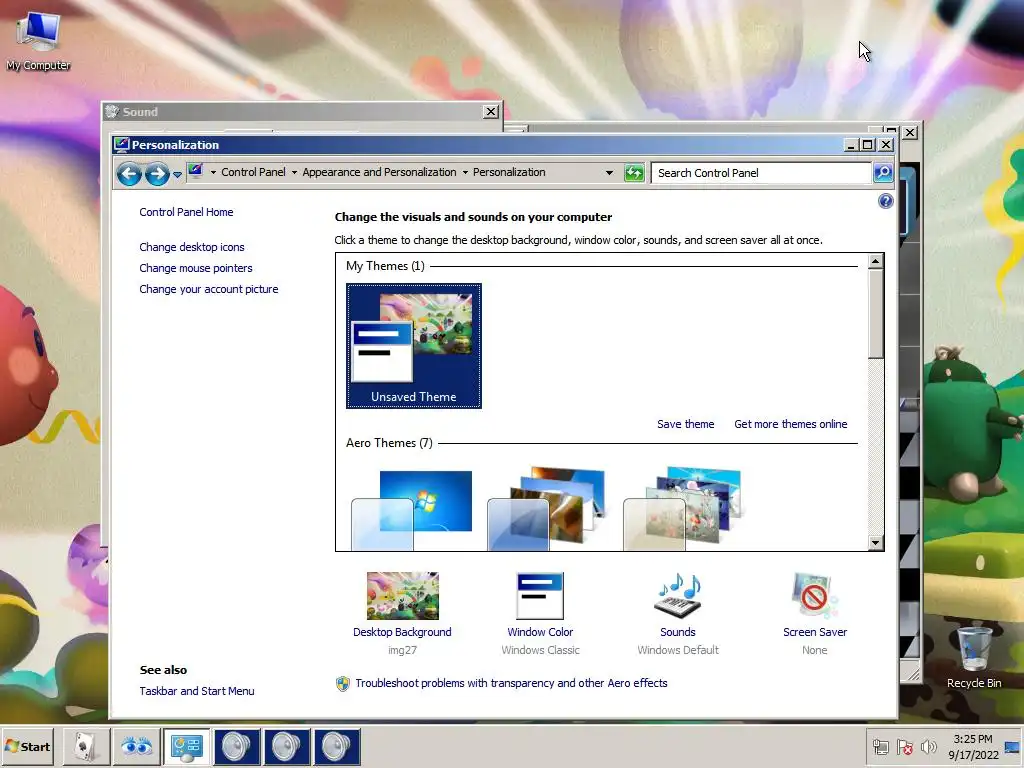The width and height of the screenshot is (1024, 768).
Task: Switch to first speaker taskbar button
Action: (236, 747)
